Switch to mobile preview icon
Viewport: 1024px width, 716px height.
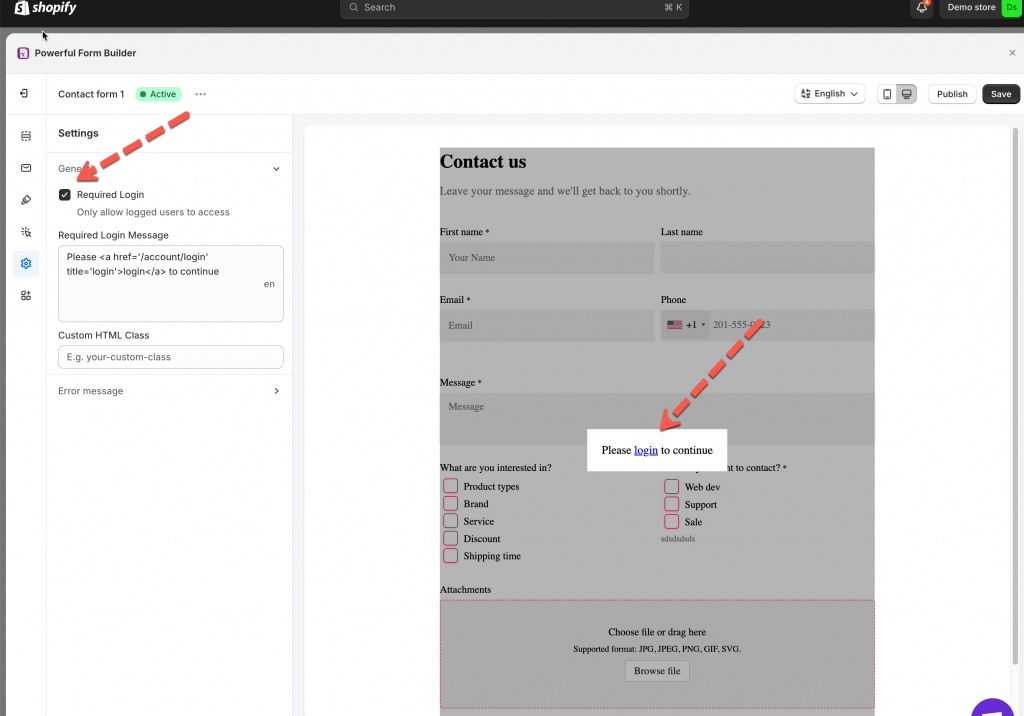pos(887,94)
